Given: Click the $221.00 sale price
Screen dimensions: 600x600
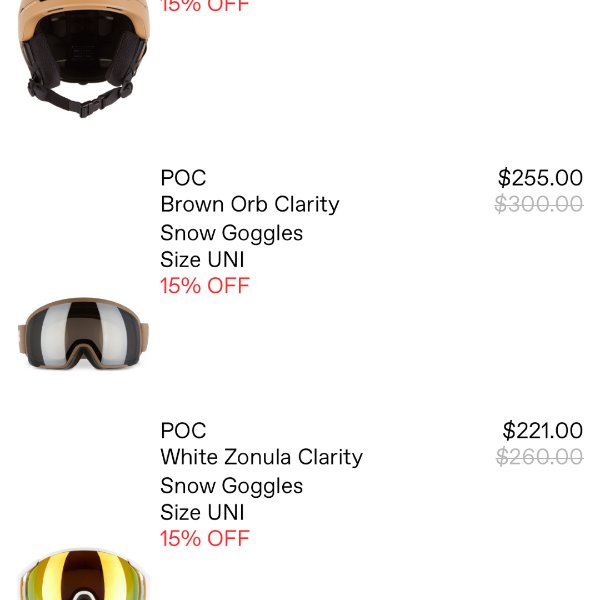Looking at the screenshot, I should [542, 431].
